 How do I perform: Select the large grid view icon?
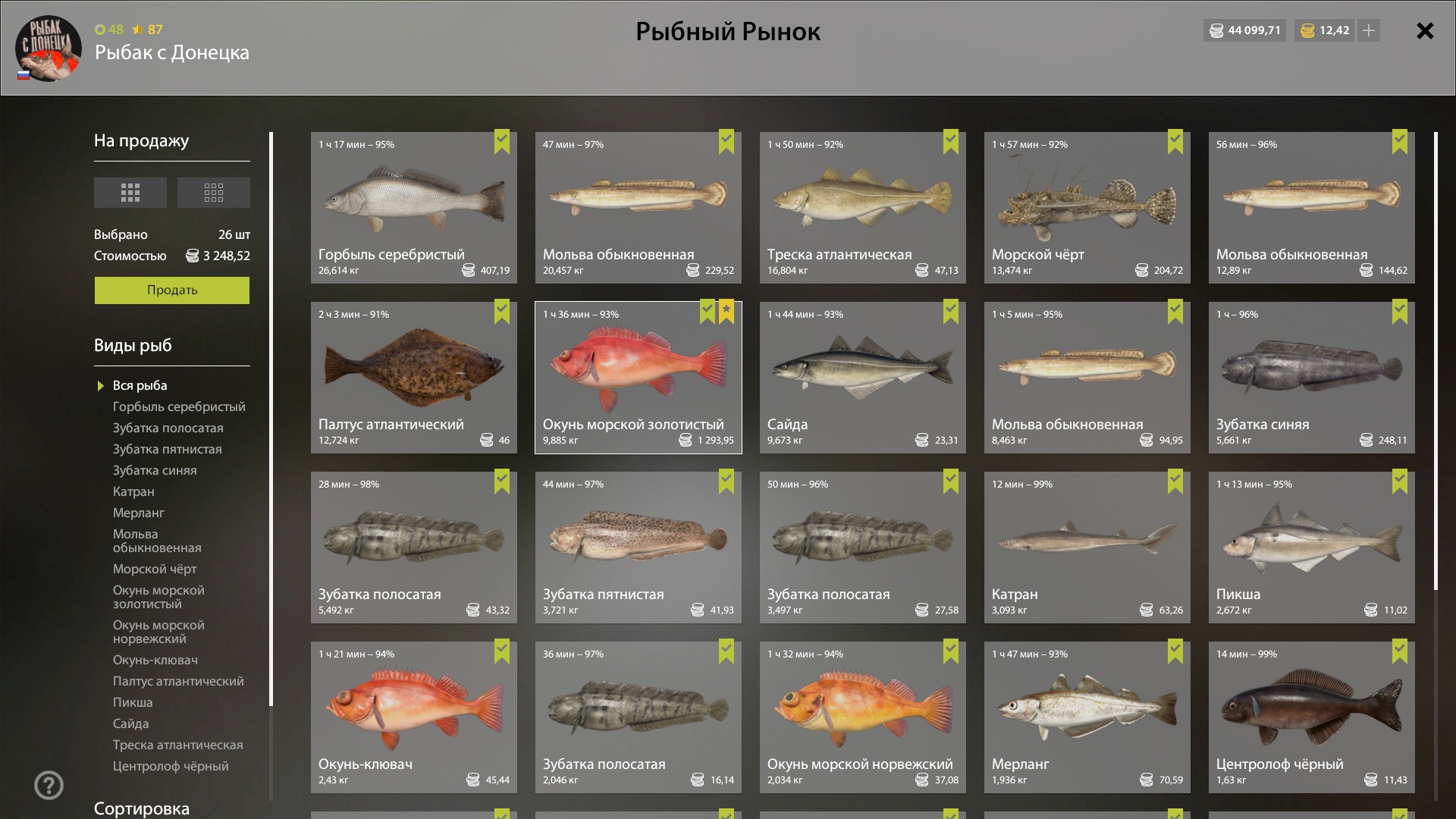[x=130, y=193]
